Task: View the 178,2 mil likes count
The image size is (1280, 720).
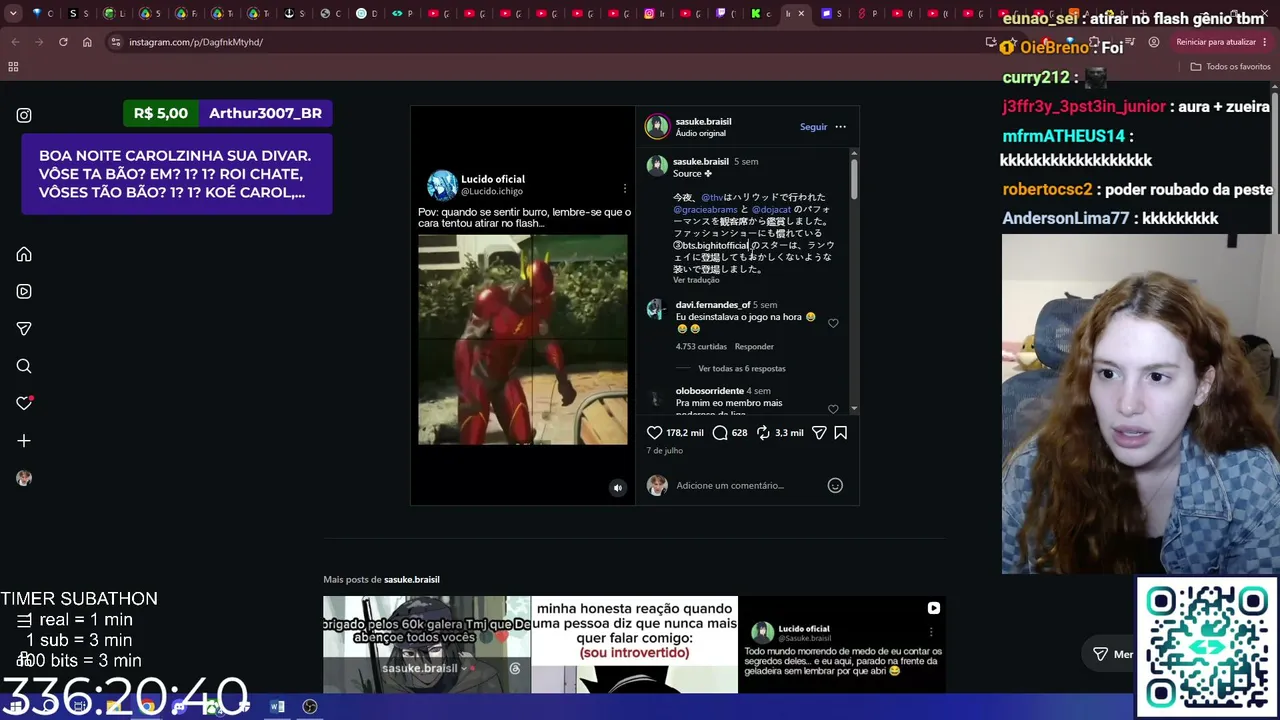Action: (685, 433)
